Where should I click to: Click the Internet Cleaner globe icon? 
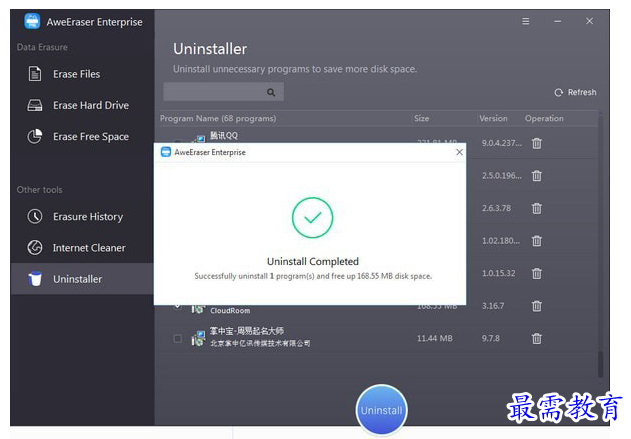click(x=35, y=247)
